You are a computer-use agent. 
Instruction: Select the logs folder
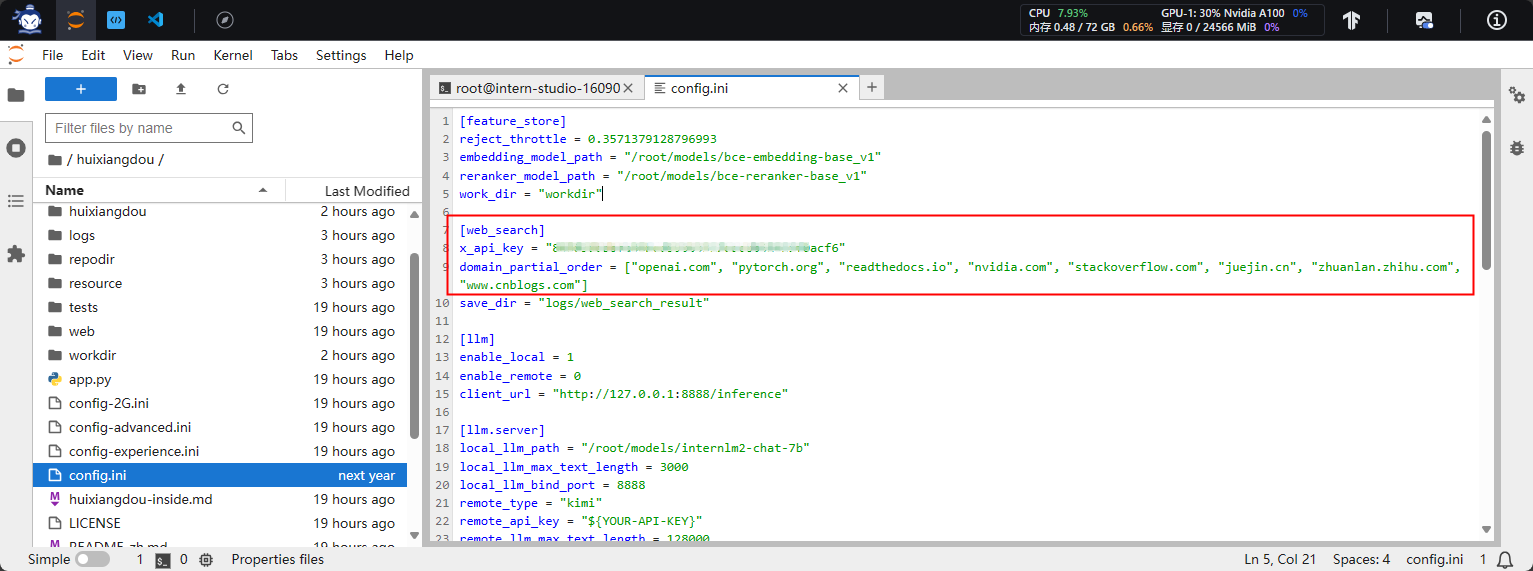point(220,235)
